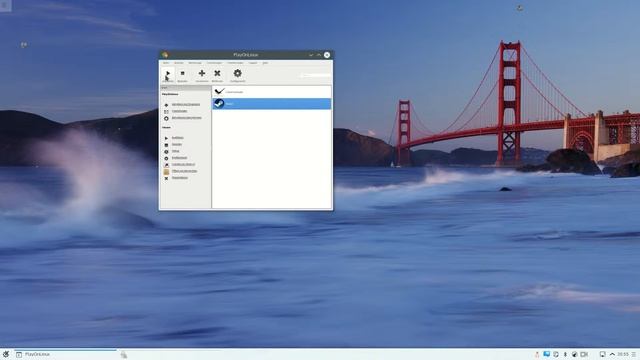Screen dimensions: 640x360
Task: Stop the program using toolbar square icon
Action: click(x=182, y=75)
